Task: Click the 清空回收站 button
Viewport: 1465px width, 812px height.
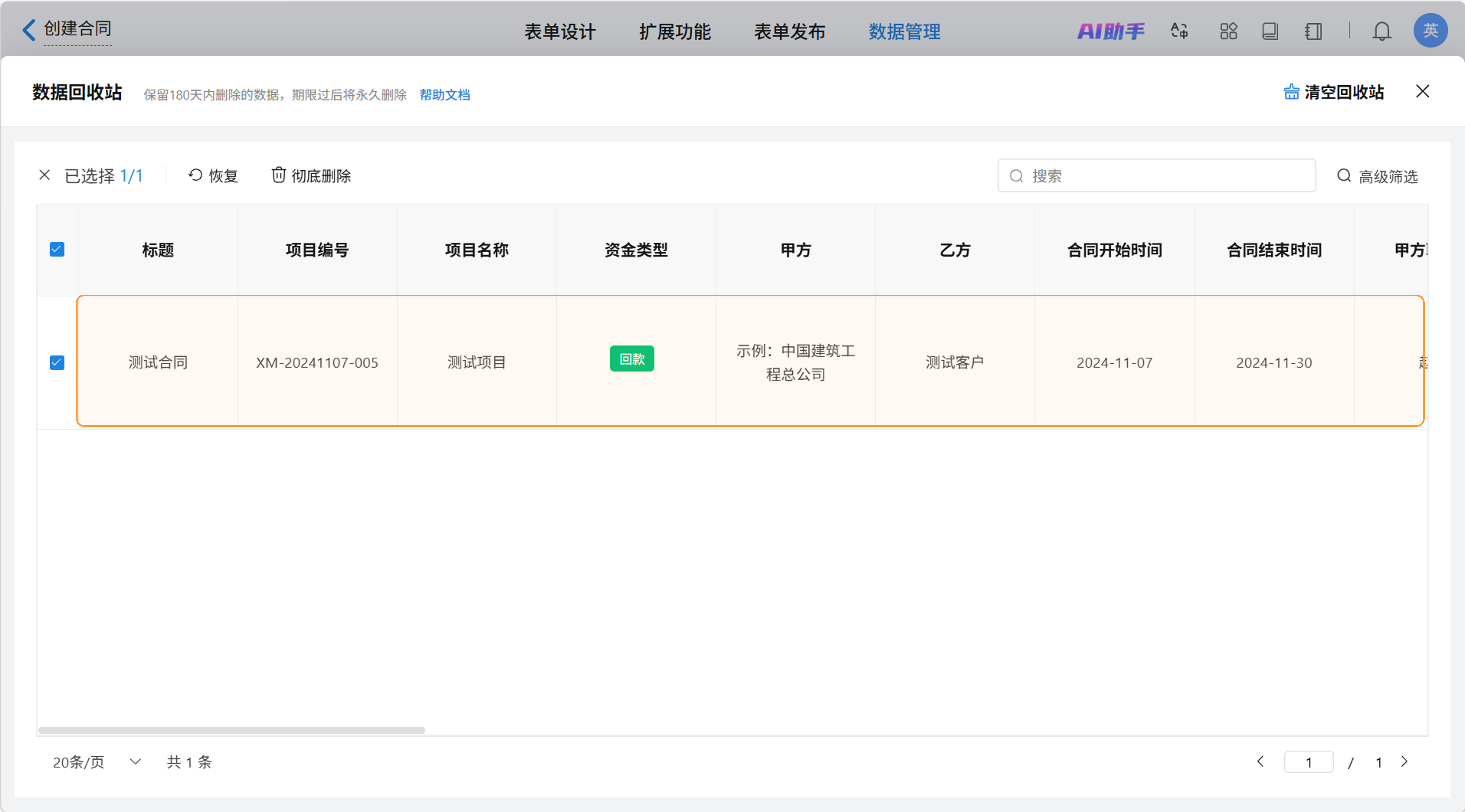Action: pyautogui.click(x=1333, y=92)
